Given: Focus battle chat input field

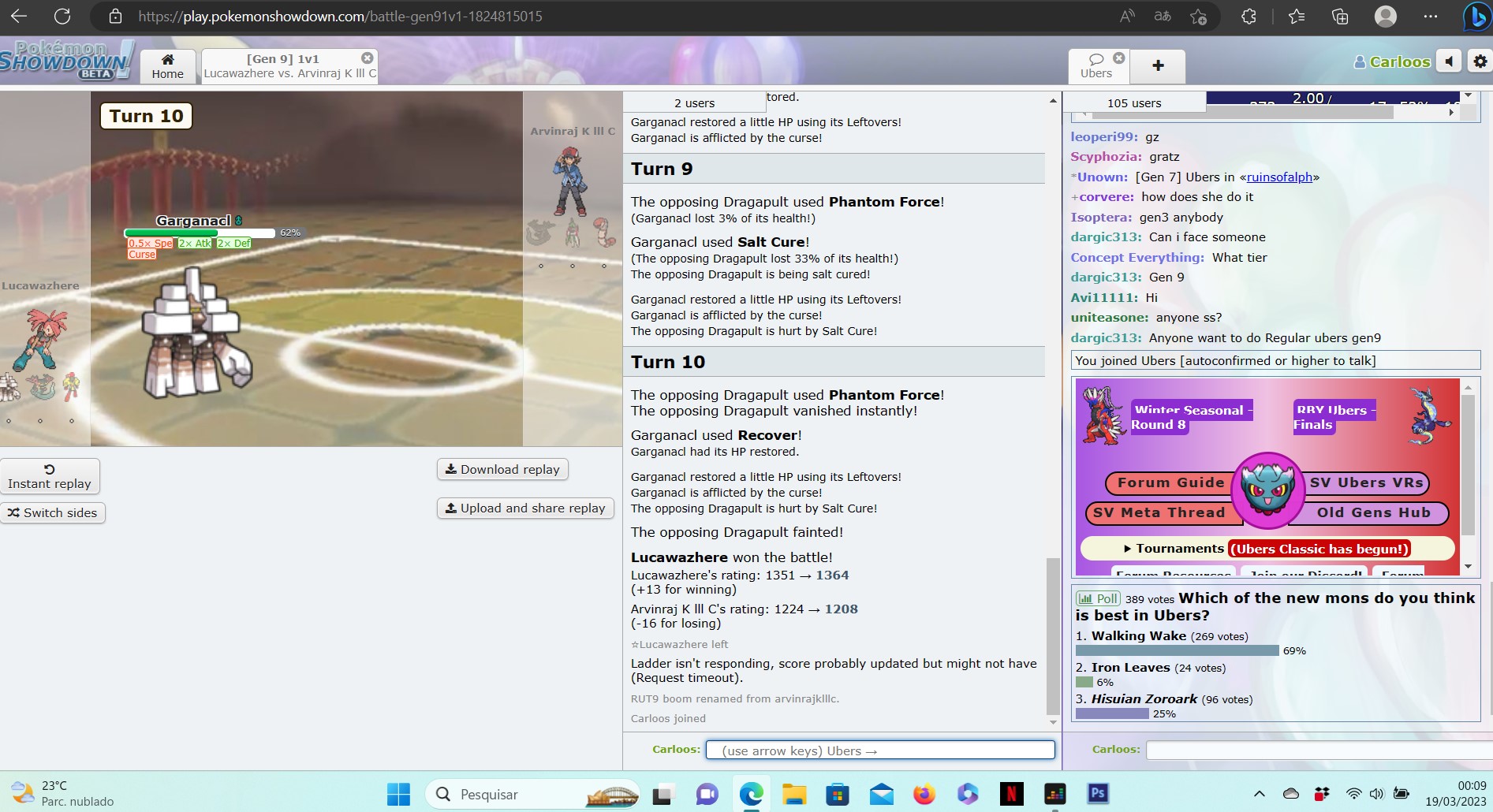Looking at the screenshot, I should click(x=880, y=750).
